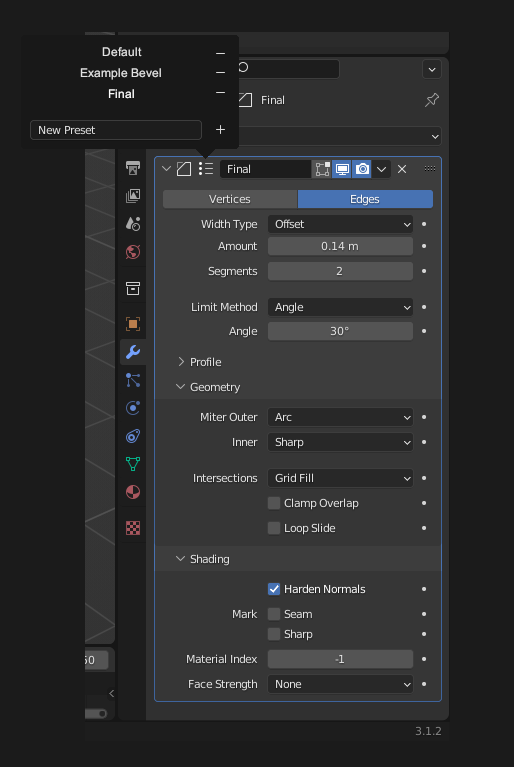Open the Add Modifier dropdown bar
Viewport: 514px width, 767px height.
point(340,136)
